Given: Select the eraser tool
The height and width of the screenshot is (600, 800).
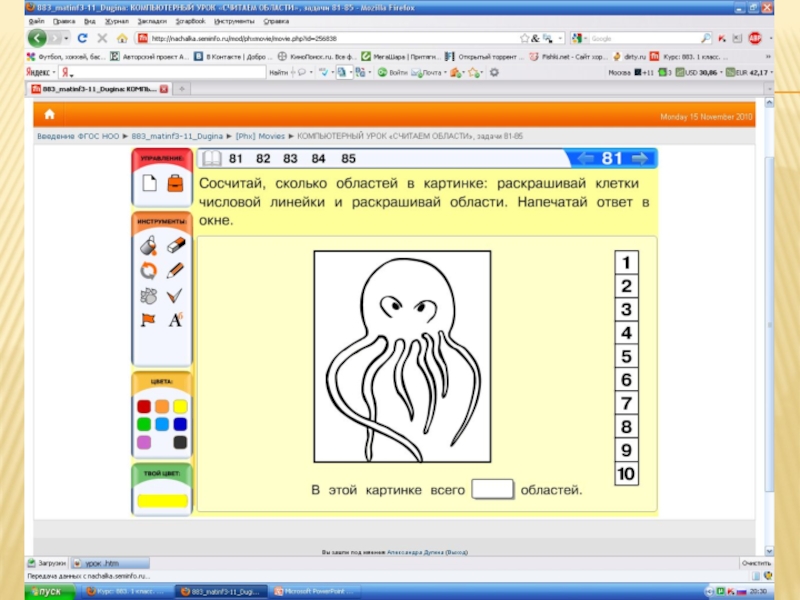Looking at the screenshot, I should click(175, 245).
